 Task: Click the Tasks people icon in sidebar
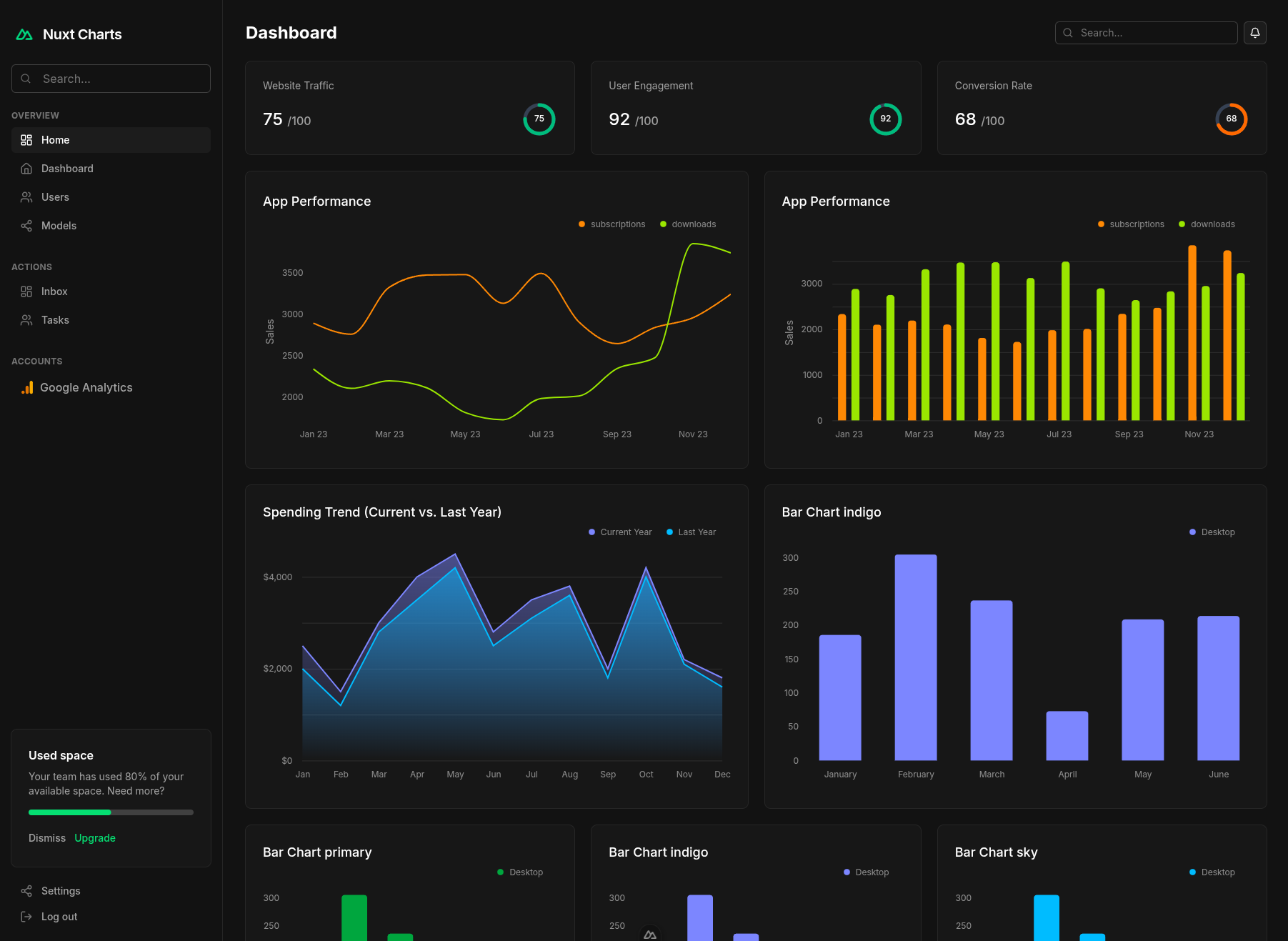[26, 320]
